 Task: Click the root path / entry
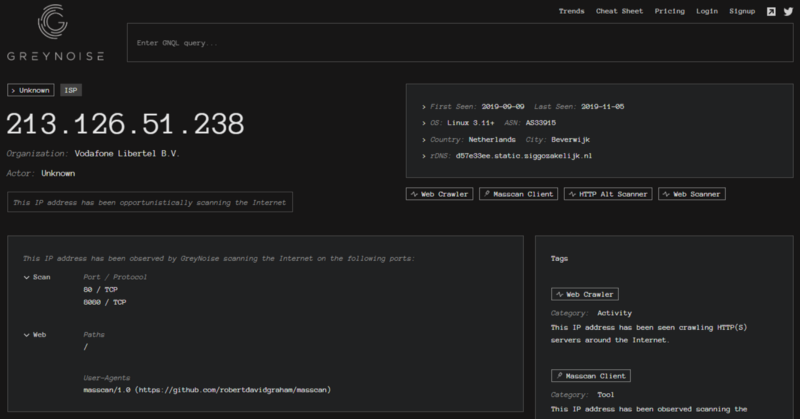click(x=86, y=348)
